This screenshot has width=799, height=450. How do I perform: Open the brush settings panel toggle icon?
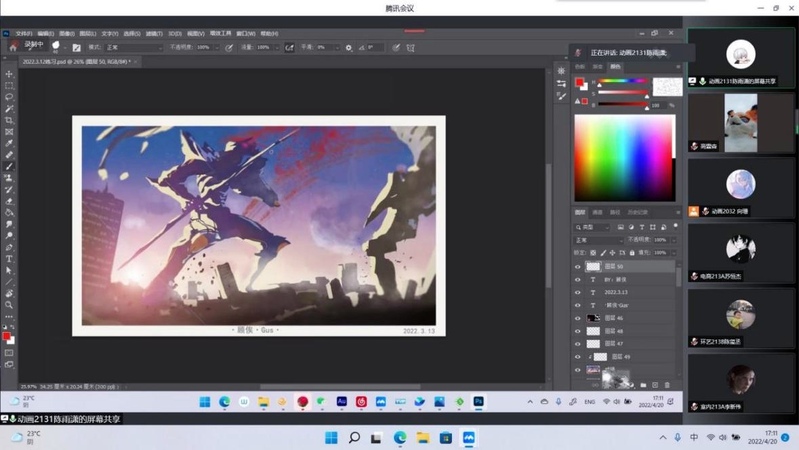pos(76,47)
